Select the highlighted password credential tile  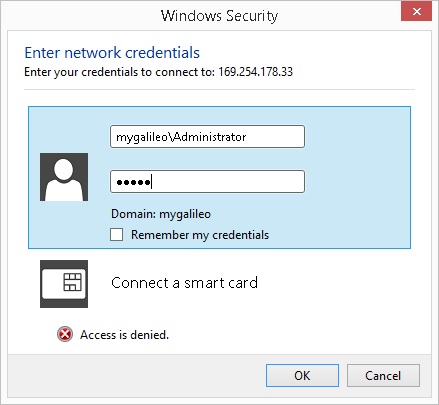219,177
